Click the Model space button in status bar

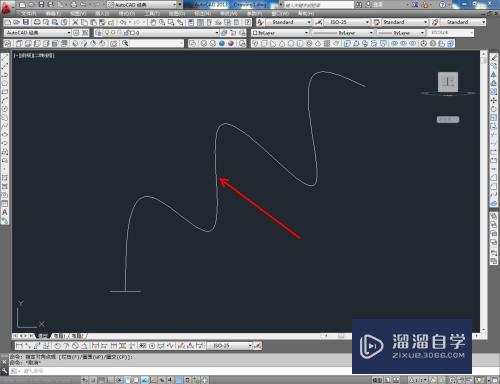coord(377,380)
